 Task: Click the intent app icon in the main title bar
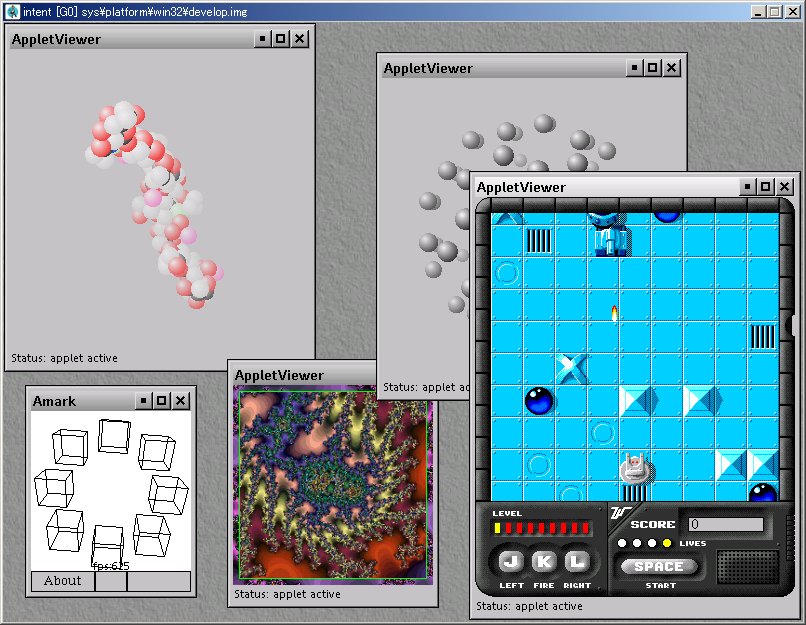coord(12,11)
